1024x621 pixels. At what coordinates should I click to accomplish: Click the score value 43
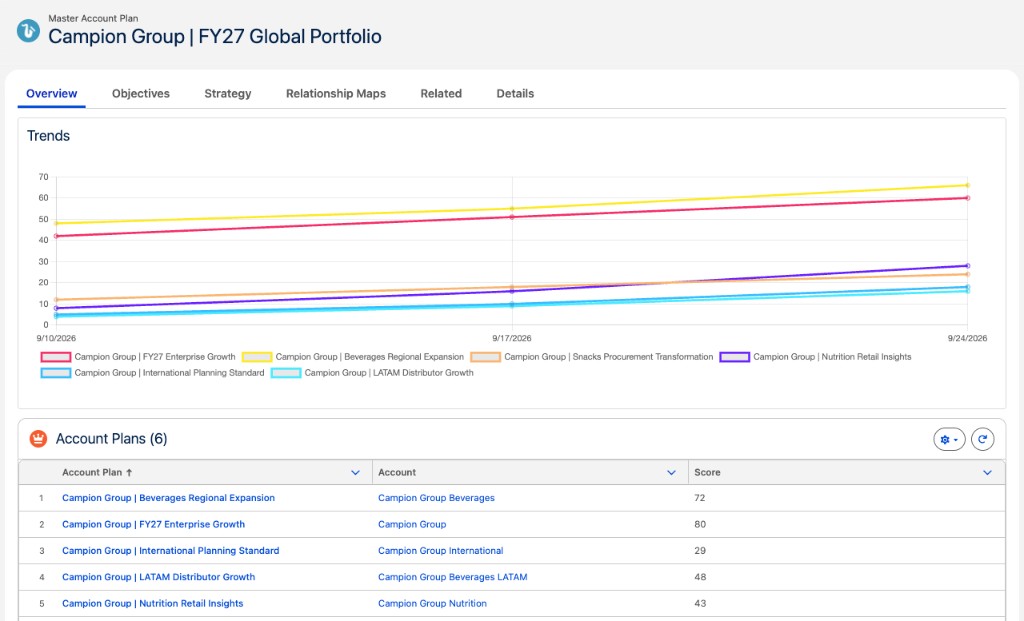tap(699, 603)
